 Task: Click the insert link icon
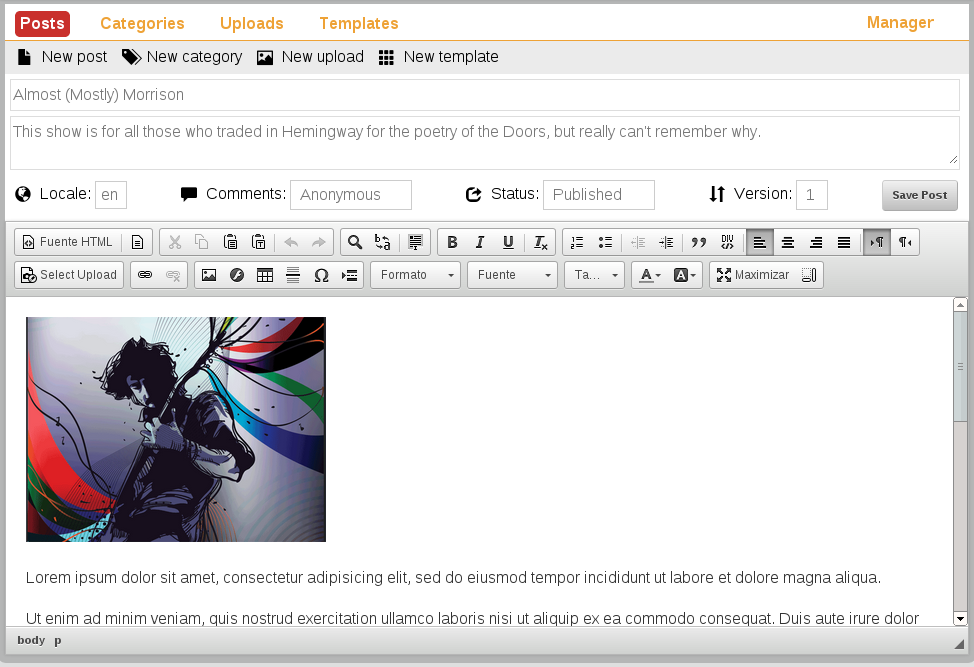tap(145, 275)
